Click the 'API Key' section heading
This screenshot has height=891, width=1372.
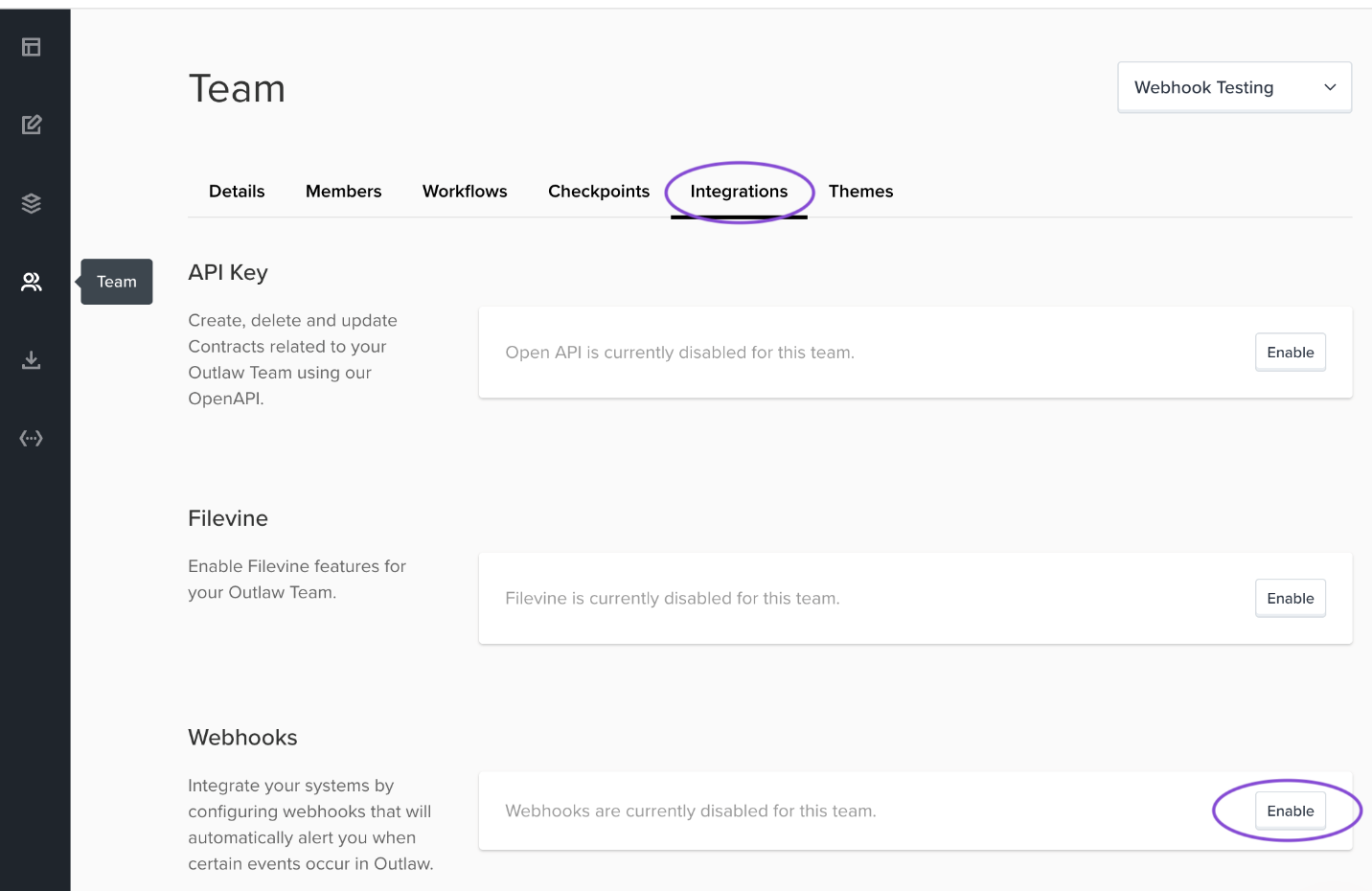pos(228,272)
